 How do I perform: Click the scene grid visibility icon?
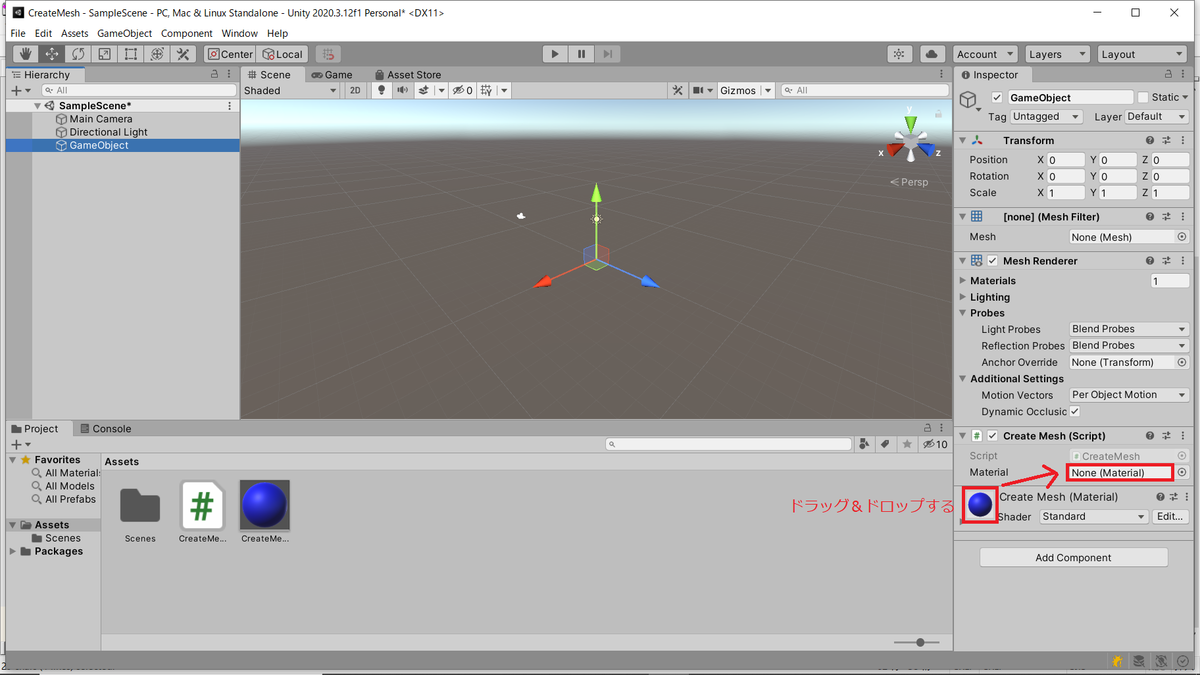coord(486,90)
